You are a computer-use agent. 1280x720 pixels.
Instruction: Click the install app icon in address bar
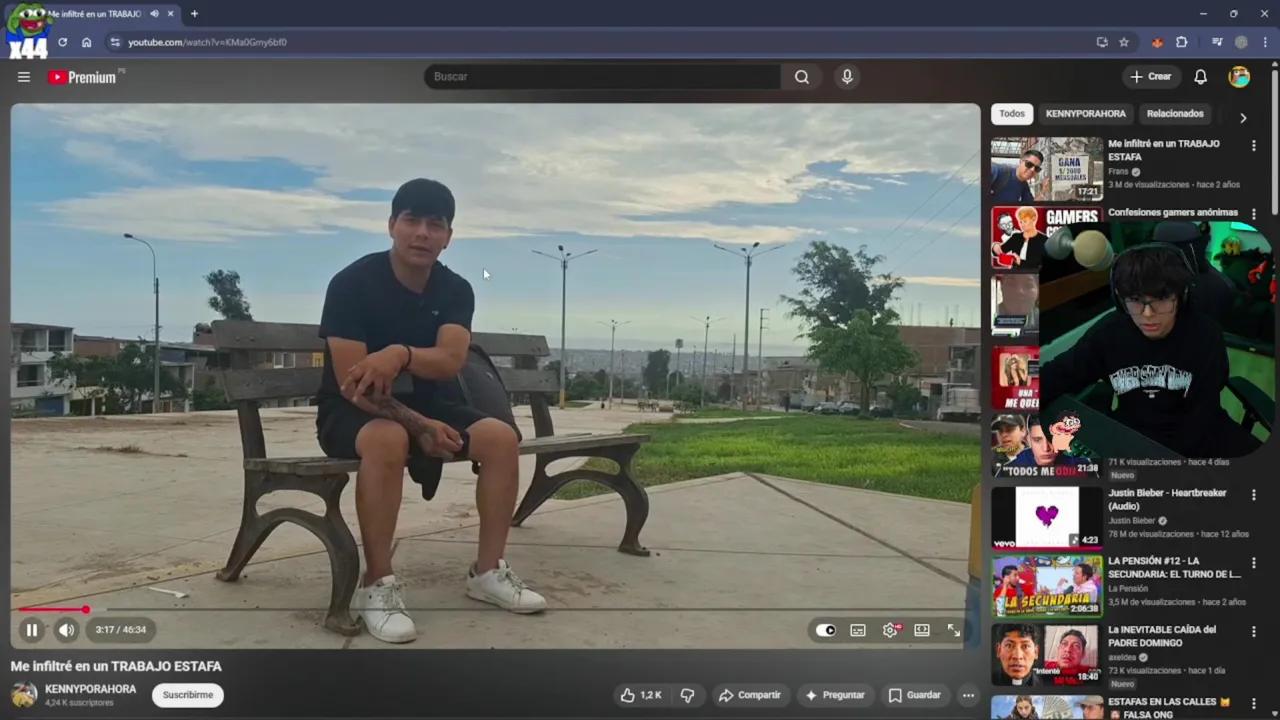tap(1102, 42)
